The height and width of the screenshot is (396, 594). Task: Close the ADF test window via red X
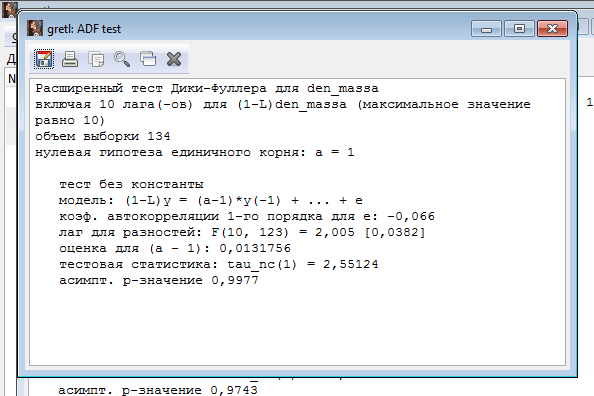click(552, 29)
